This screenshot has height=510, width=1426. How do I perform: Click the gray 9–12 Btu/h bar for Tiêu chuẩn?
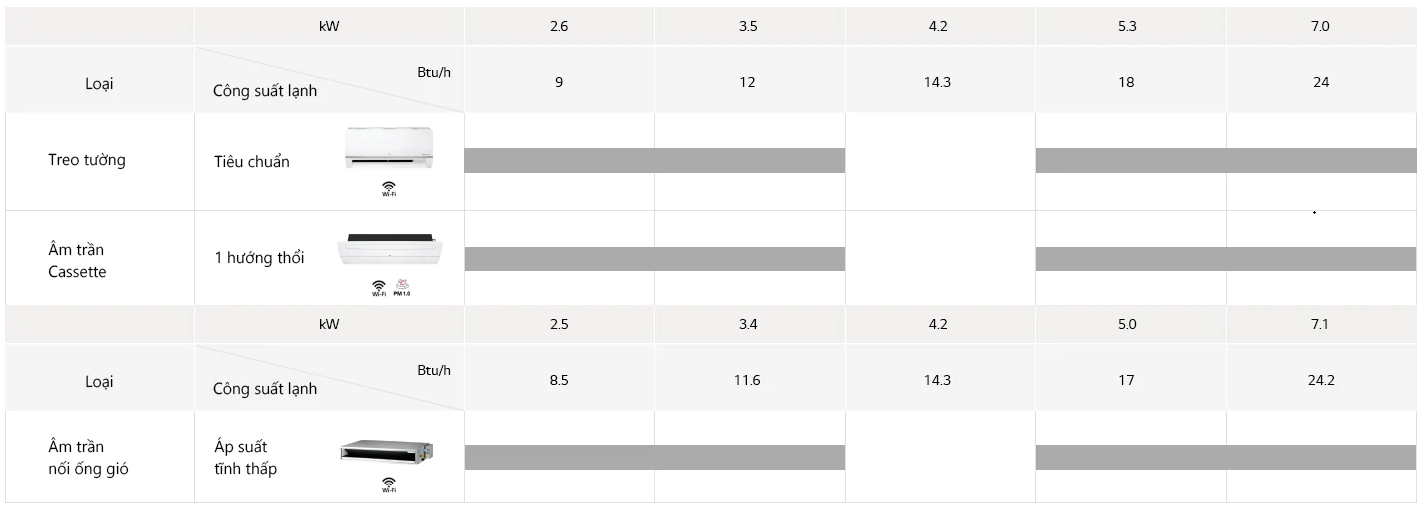(x=654, y=160)
